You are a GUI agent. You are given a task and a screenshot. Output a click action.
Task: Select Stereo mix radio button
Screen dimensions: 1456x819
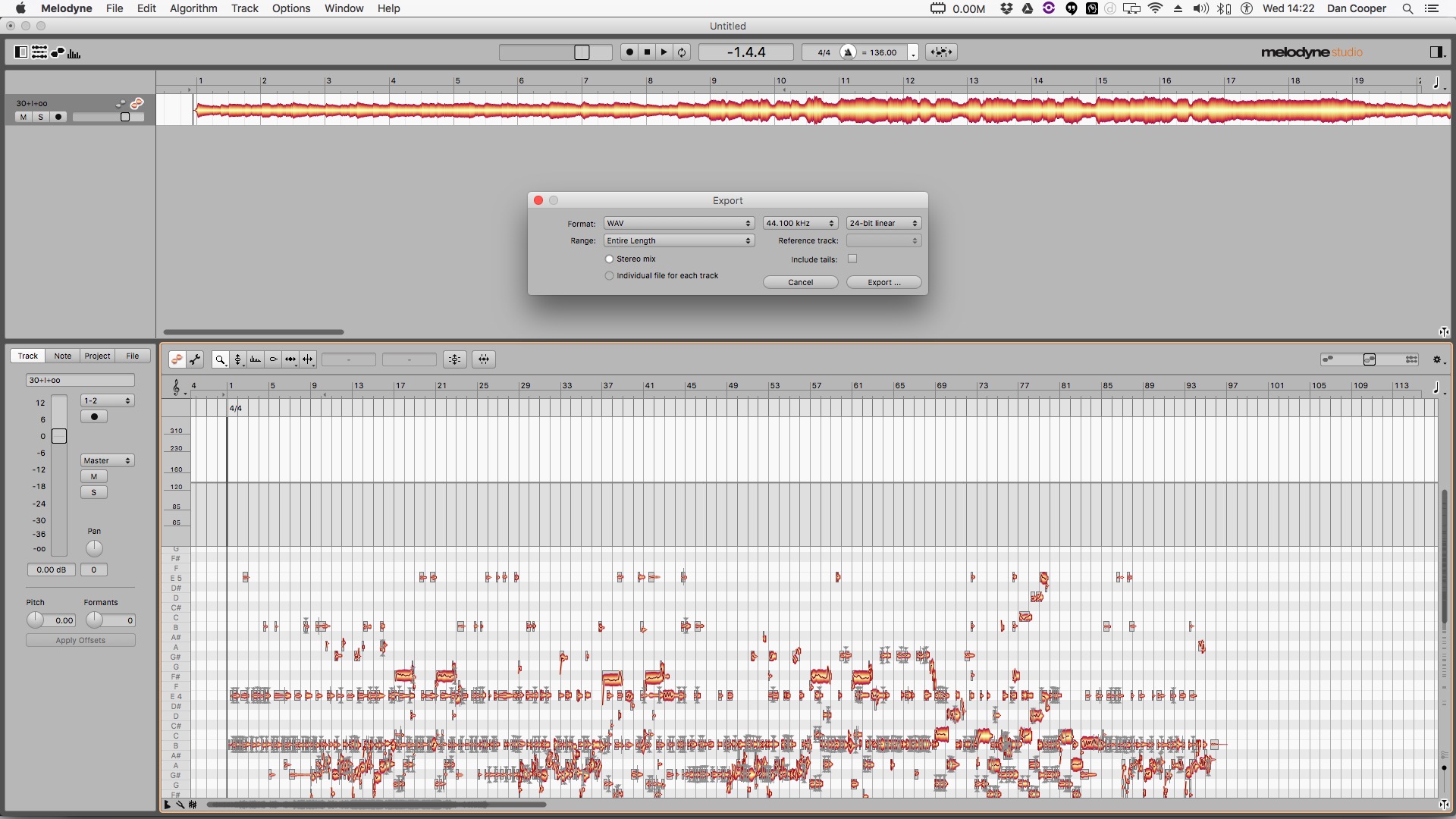[x=609, y=258]
